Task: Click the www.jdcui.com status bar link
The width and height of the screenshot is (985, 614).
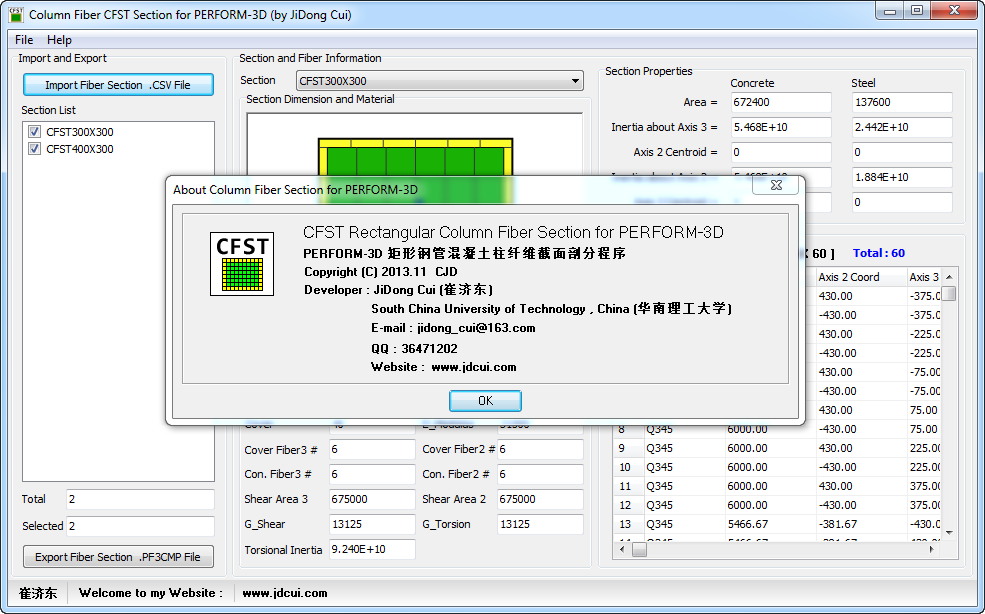Action: point(285,593)
